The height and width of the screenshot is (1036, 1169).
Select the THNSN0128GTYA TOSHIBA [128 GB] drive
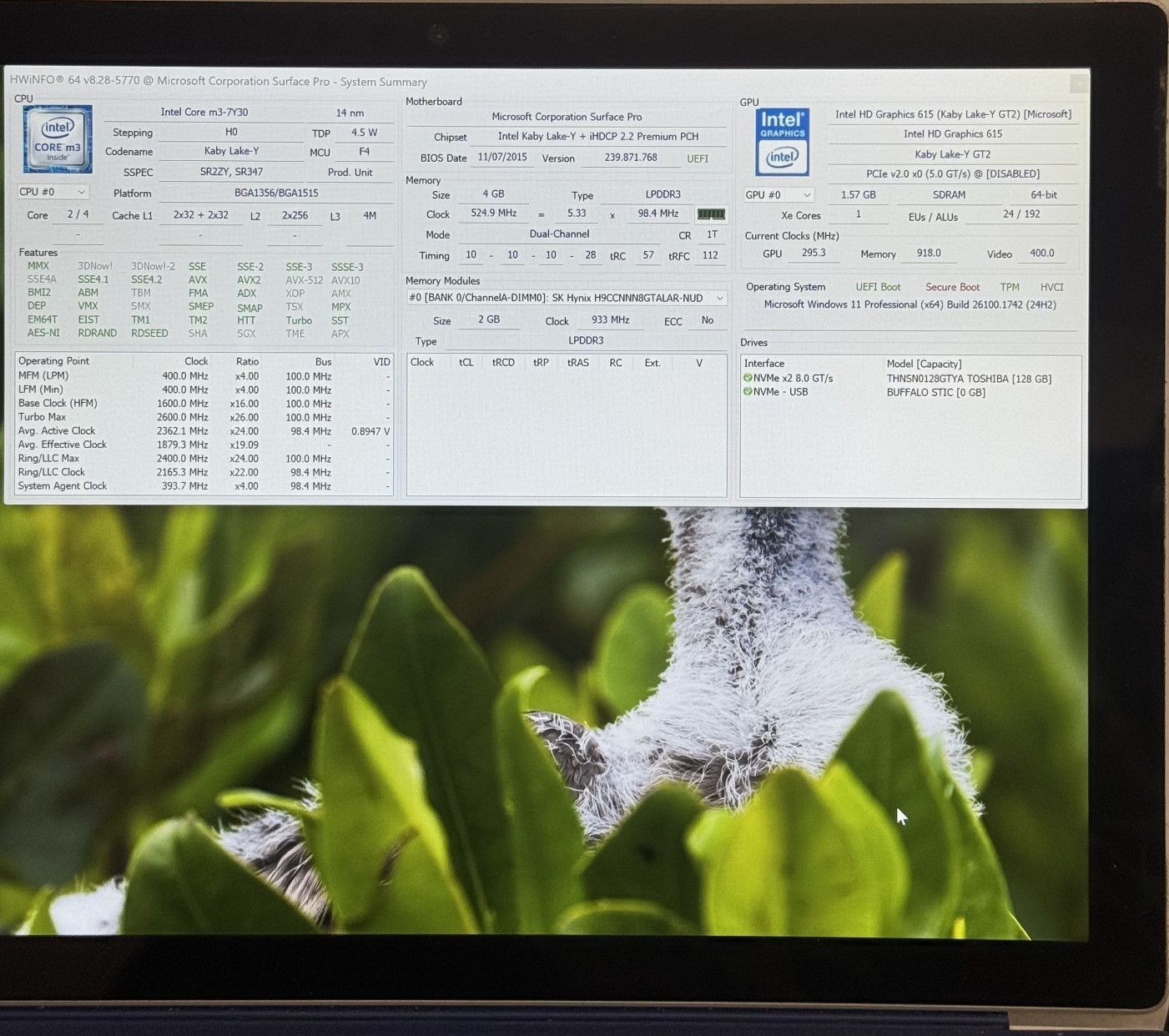(969, 379)
